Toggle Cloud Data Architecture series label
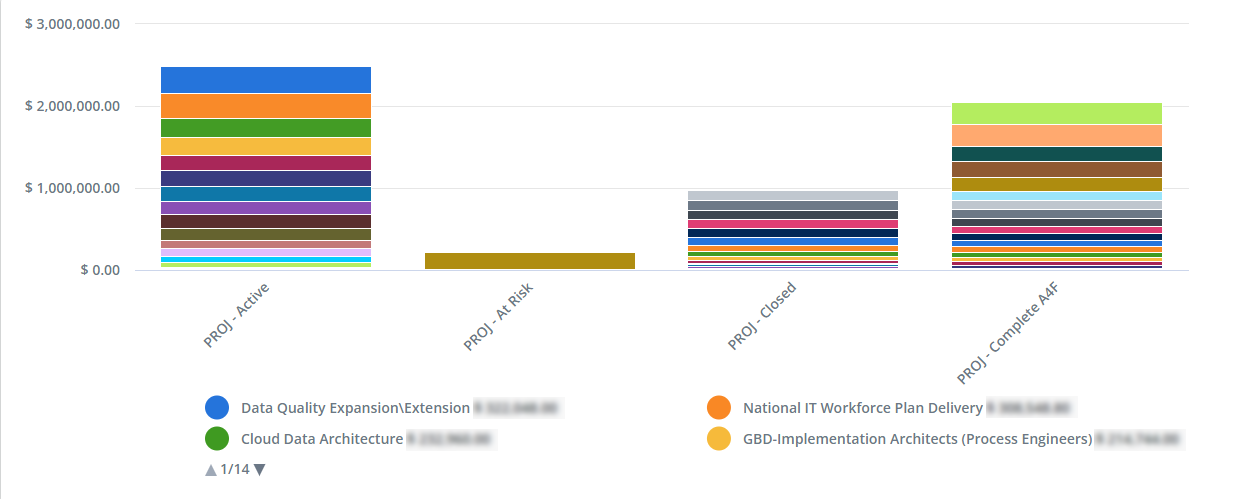The image size is (1234, 499). click(322, 439)
